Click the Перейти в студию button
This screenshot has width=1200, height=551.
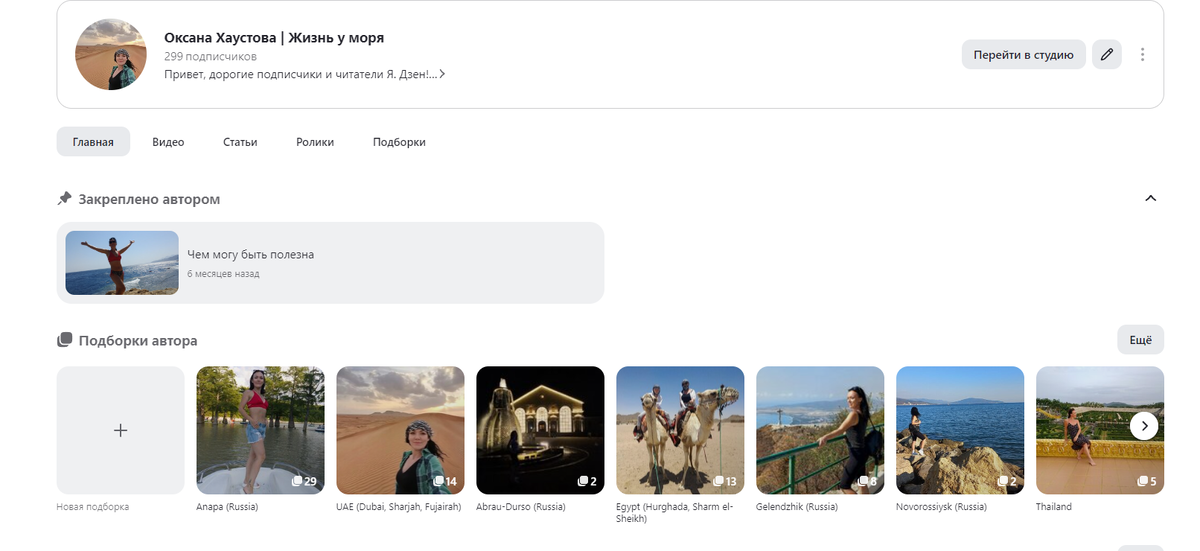tap(1023, 55)
